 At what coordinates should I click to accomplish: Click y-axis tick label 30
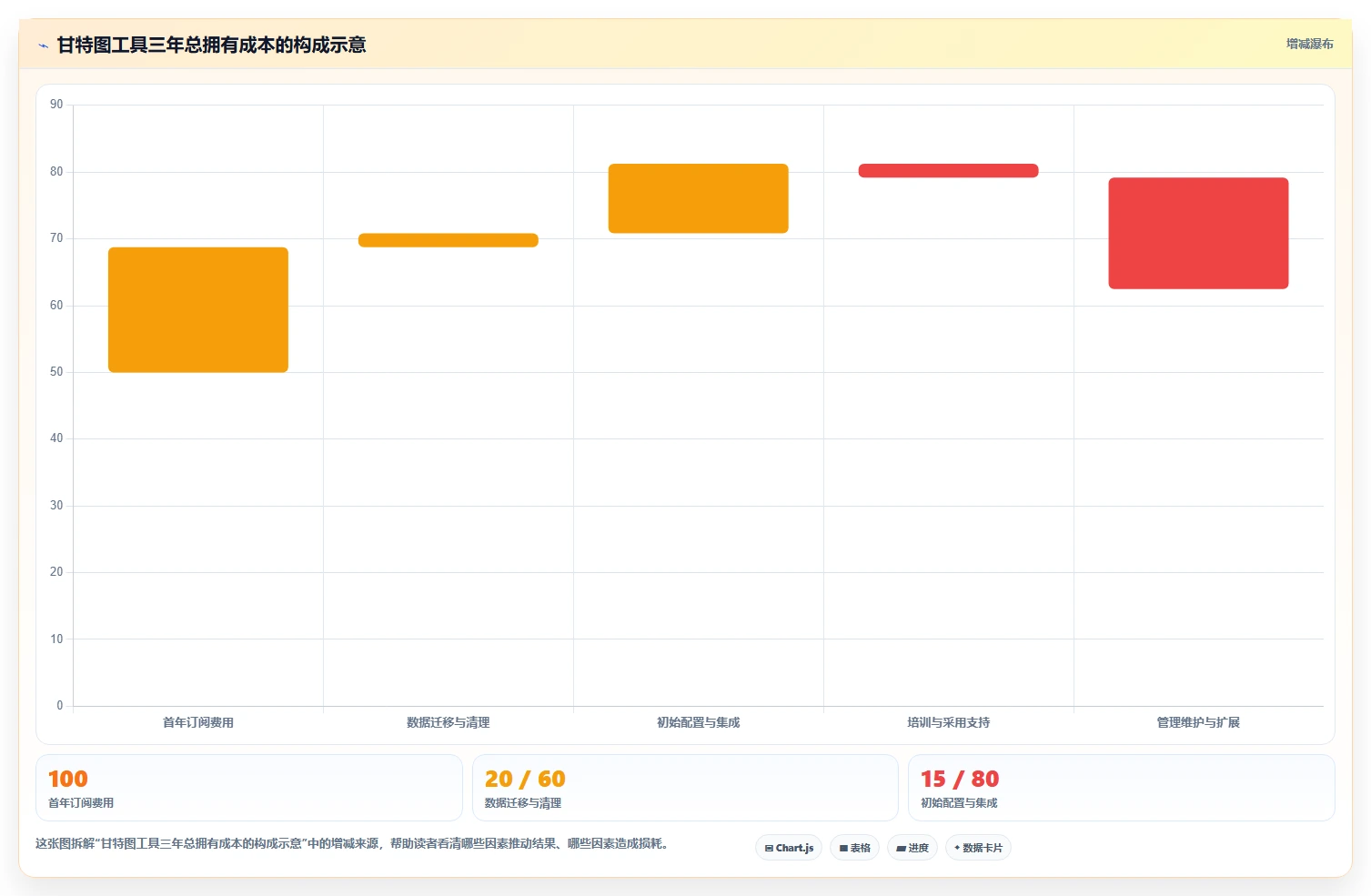pos(56,506)
